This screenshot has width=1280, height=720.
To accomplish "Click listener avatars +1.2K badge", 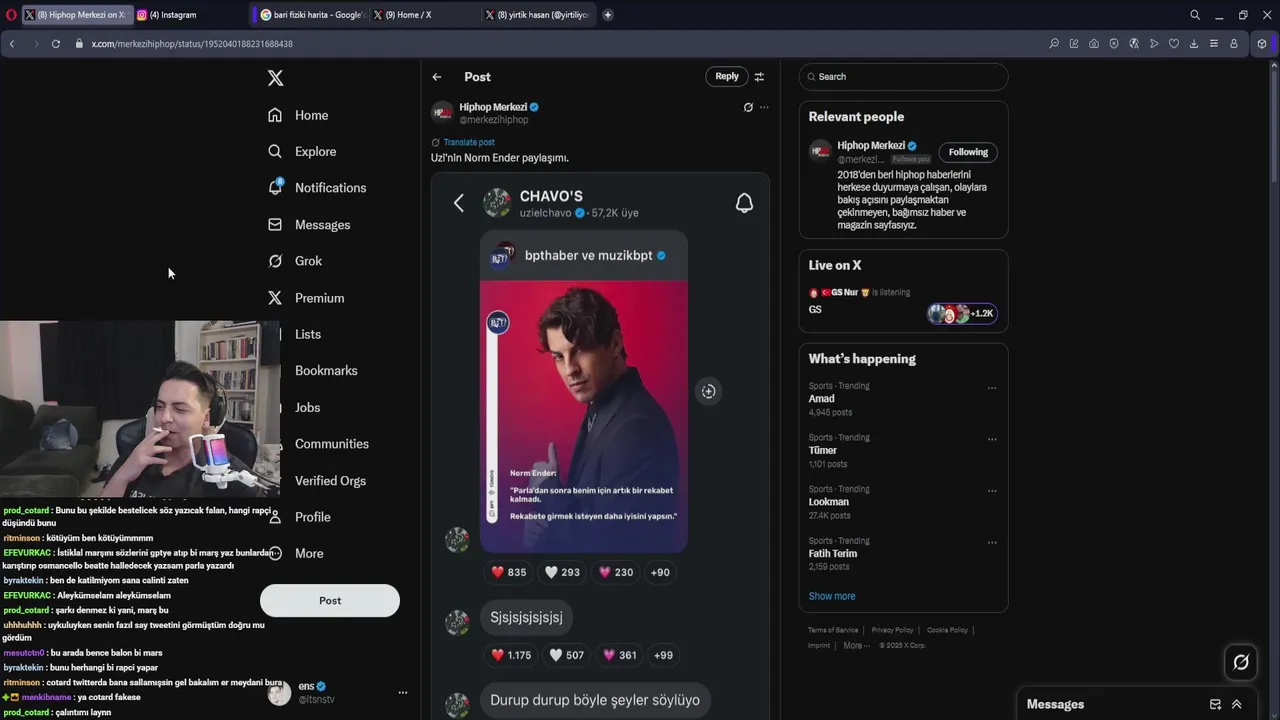I will point(961,313).
